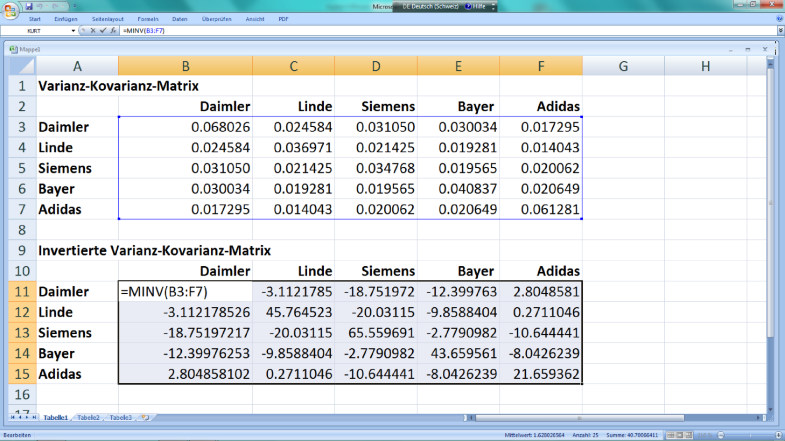Screen dimensions: 785x441
Task: Click cell with title Varianz-Kovarianz-Matrix
Action: click(x=119, y=86)
